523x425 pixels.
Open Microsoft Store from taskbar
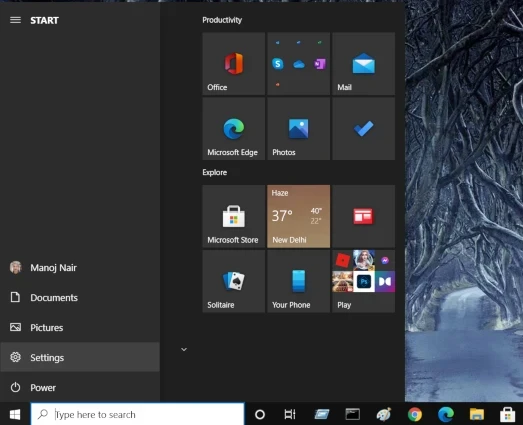(507, 414)
